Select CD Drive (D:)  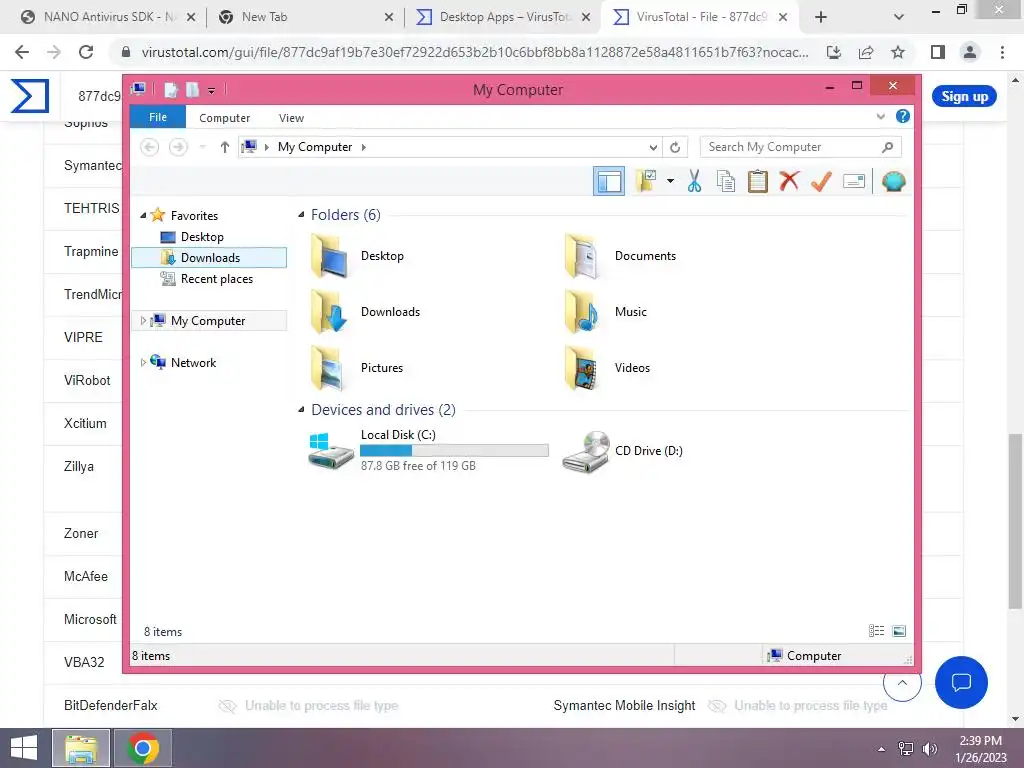[x=623, y=451]
